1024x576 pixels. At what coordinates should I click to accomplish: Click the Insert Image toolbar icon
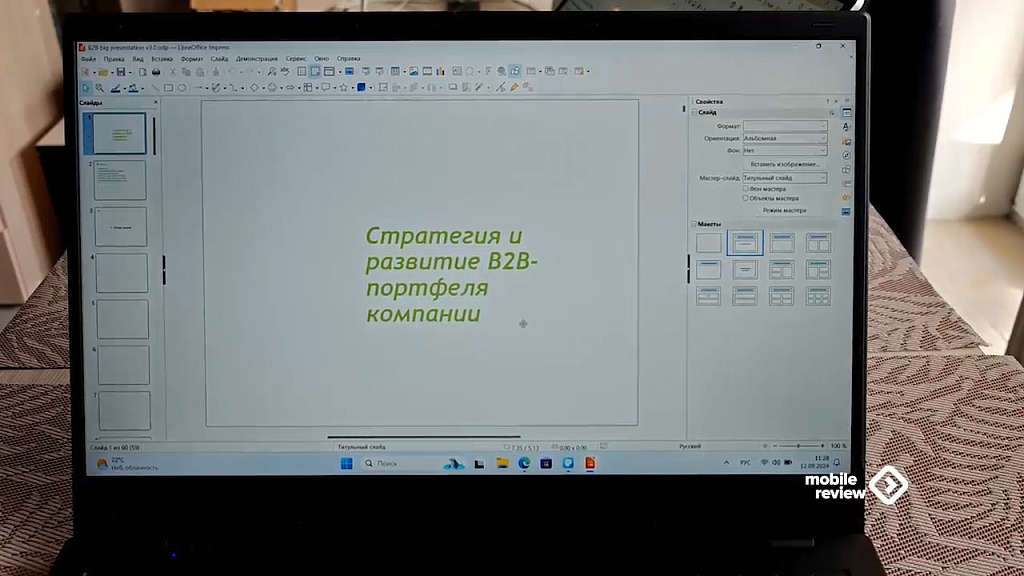[x=413, y=71]
